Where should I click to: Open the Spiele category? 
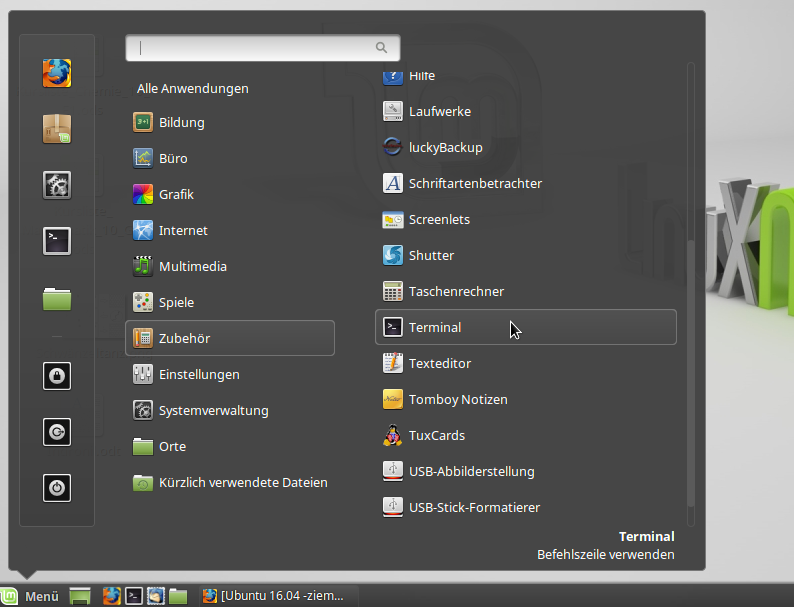230,302
